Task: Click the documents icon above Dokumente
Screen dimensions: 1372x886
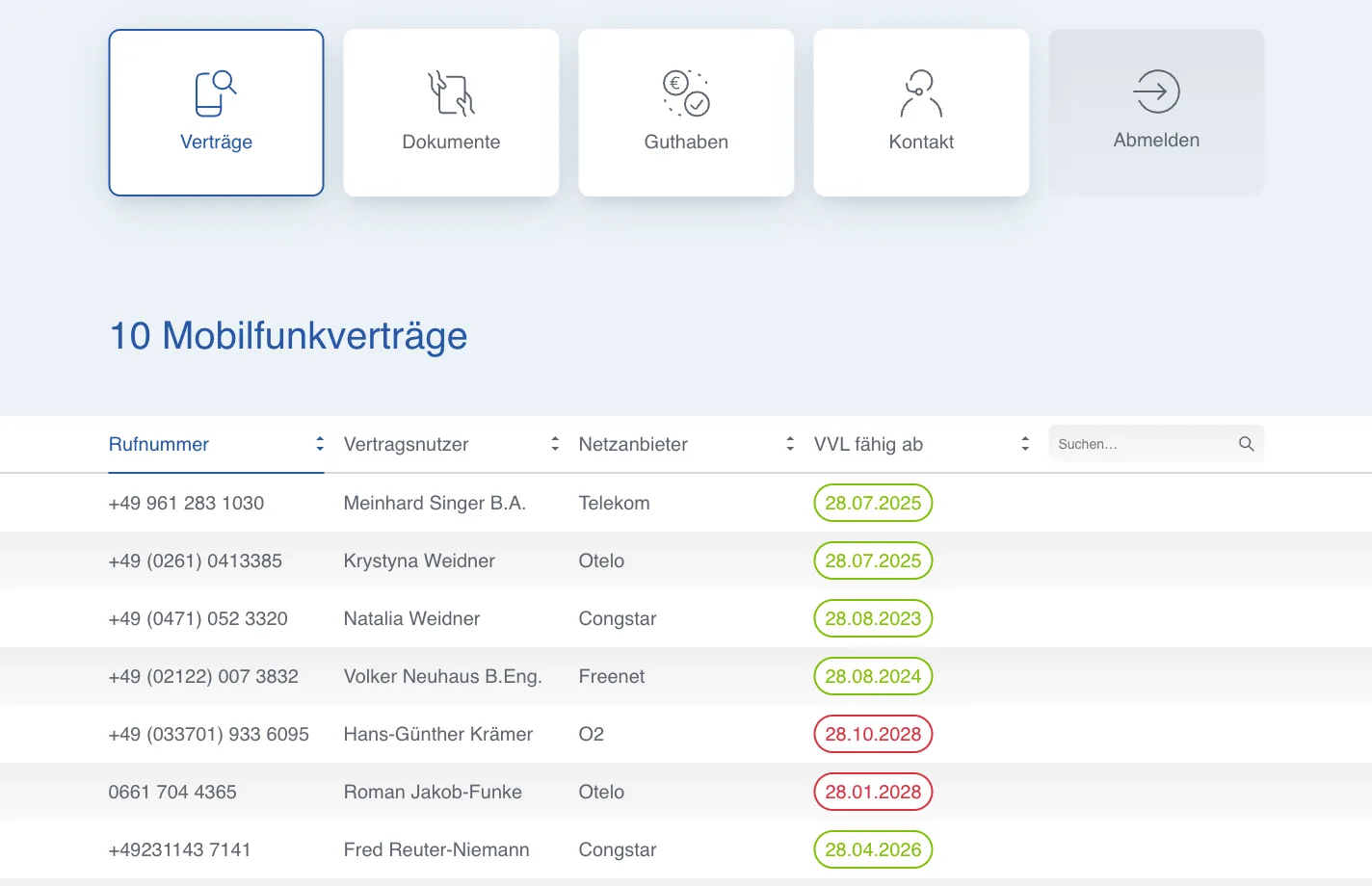Action: [x=451, y=93]
